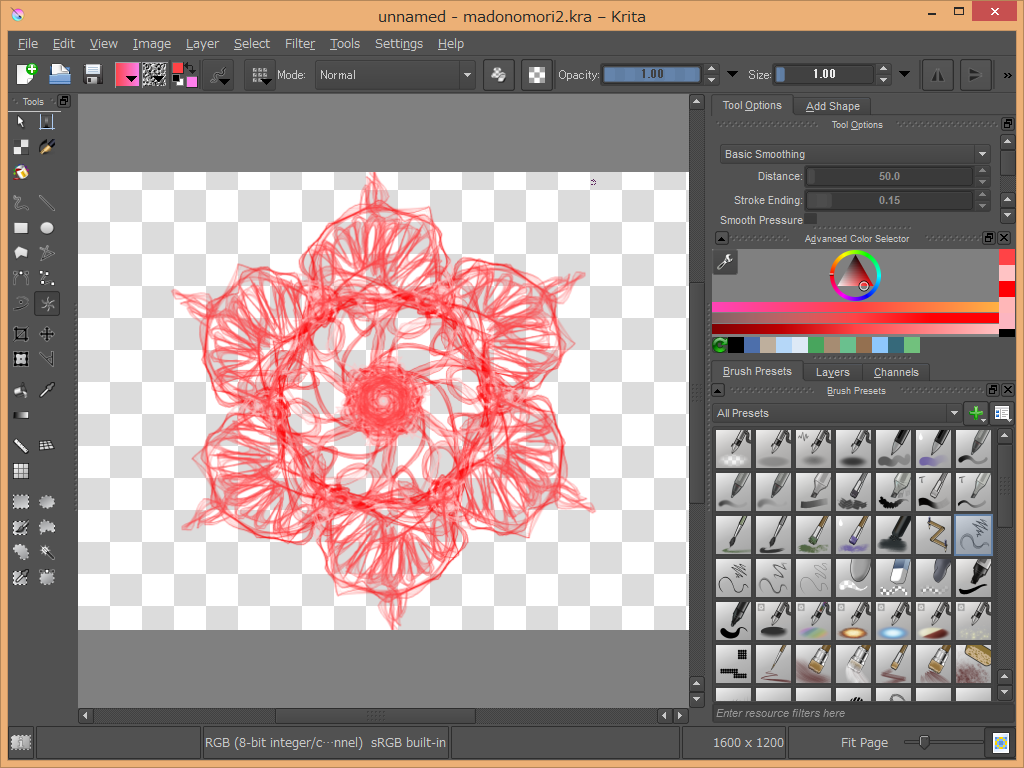Select the Color Picker eyedropper tool
The height and width of the screenshot is (768, 1024).
pos(47,389)
